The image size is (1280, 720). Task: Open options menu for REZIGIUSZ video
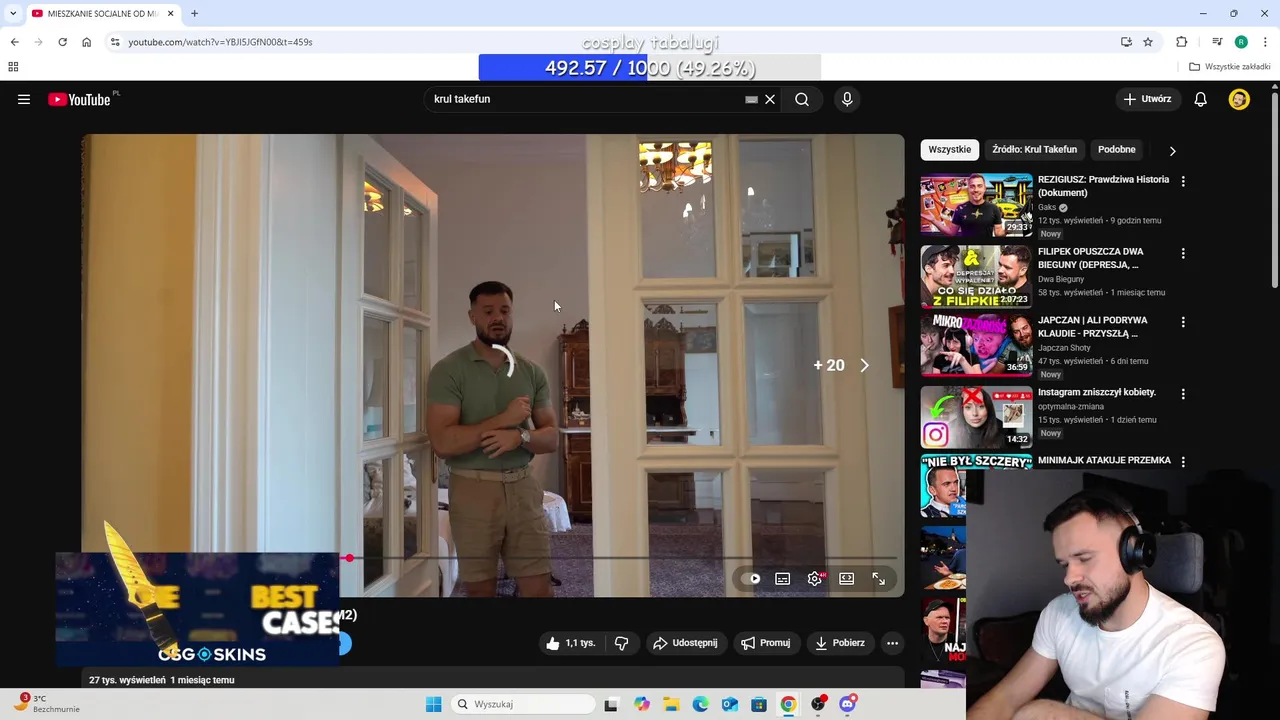tap(1183, 181)
